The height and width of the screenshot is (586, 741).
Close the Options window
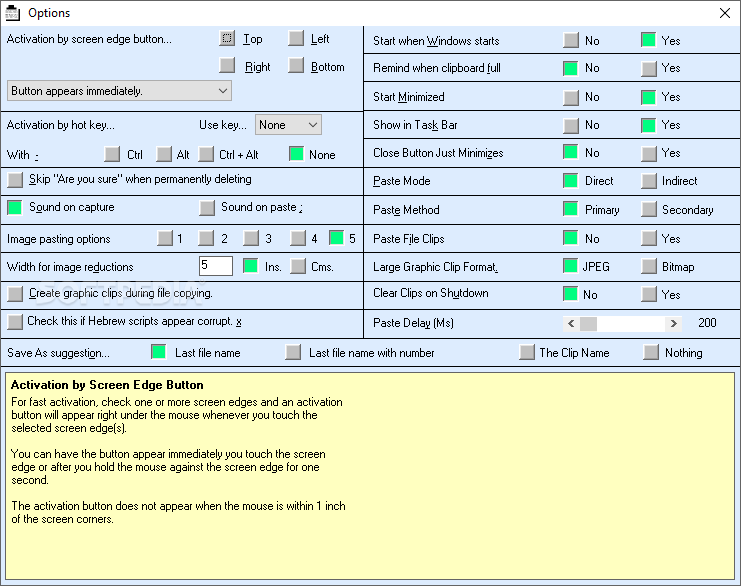(725, 13)
